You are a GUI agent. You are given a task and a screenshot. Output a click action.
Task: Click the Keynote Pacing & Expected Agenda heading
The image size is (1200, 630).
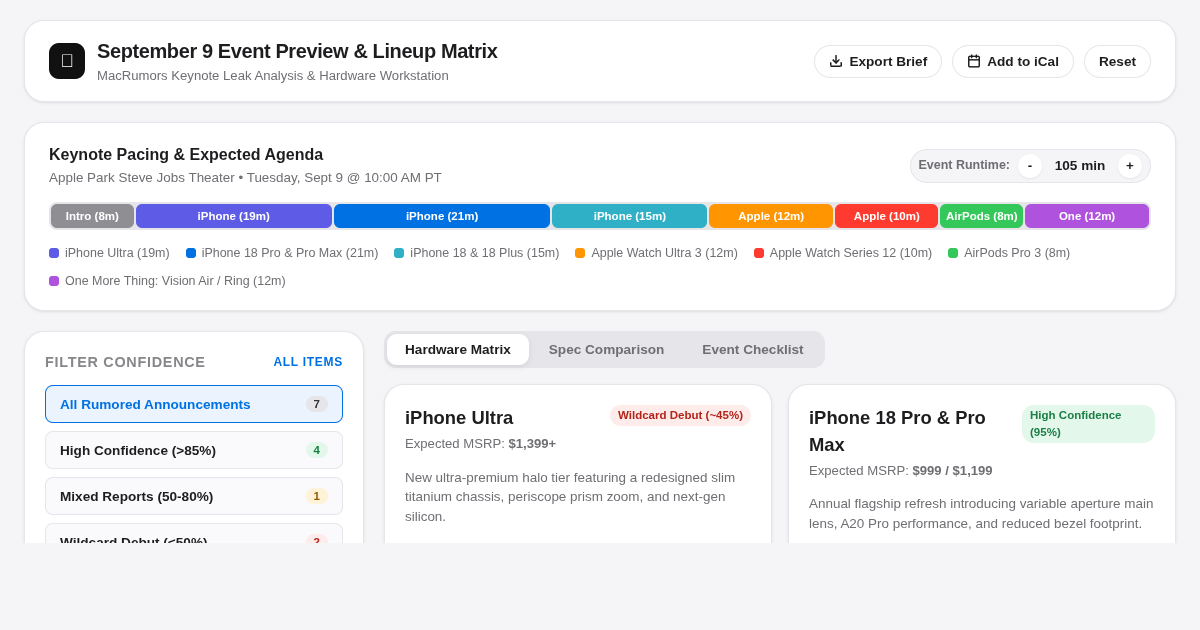(186, 155)
